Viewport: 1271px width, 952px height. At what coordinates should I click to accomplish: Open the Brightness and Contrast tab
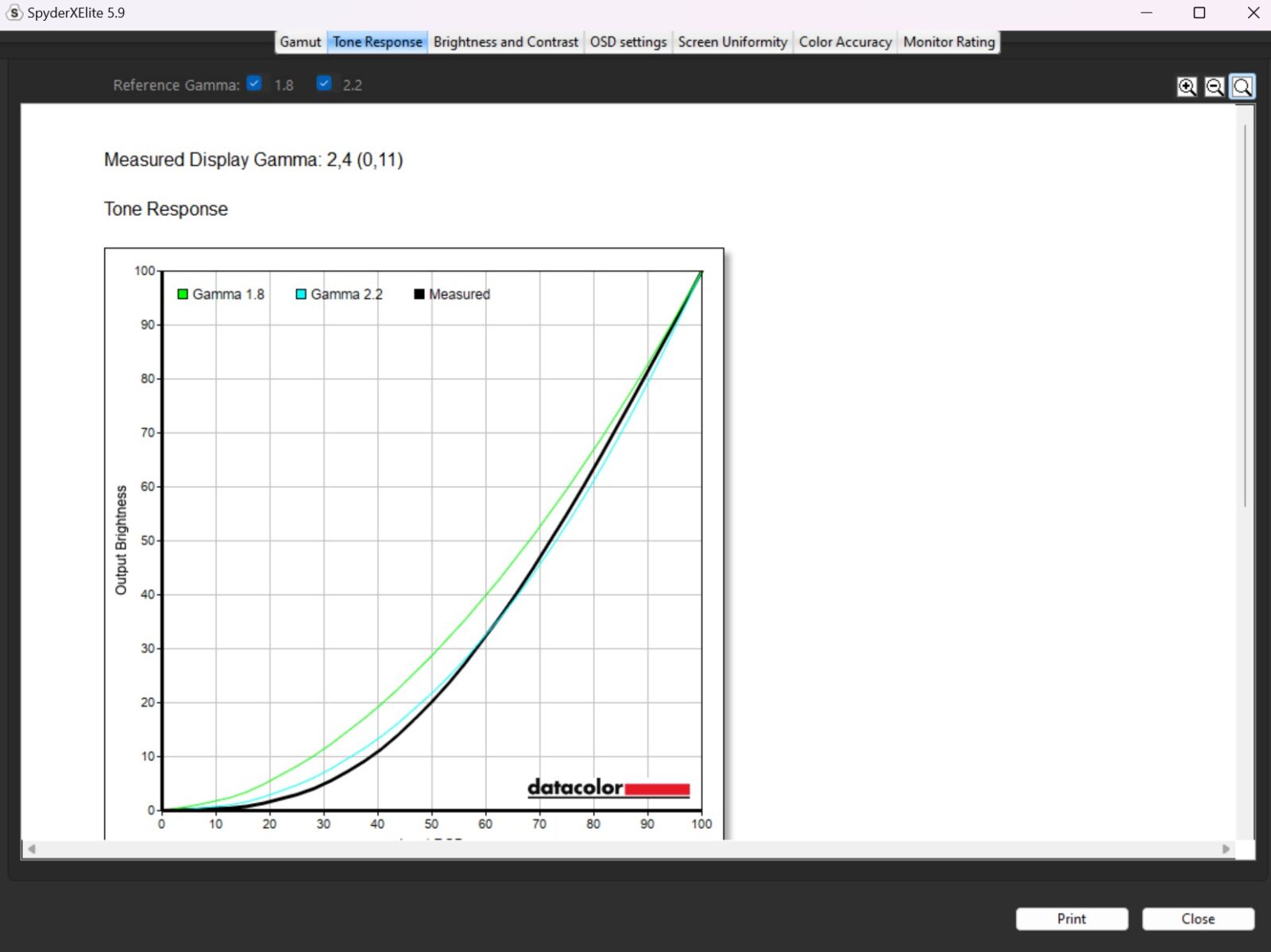(x=506, y=42)
